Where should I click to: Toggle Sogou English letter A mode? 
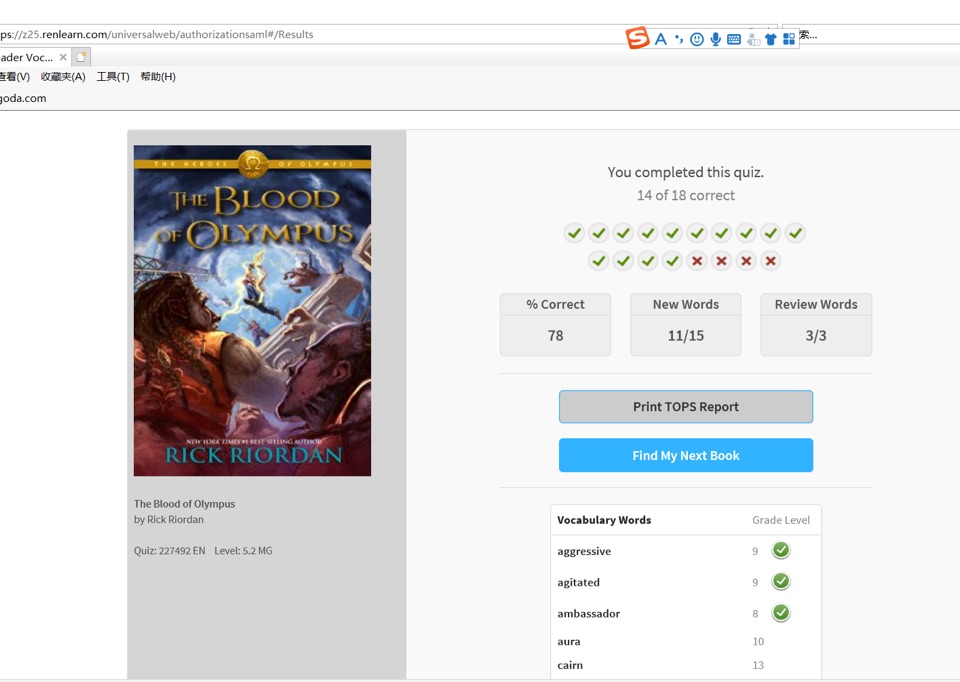click(661, 40)
